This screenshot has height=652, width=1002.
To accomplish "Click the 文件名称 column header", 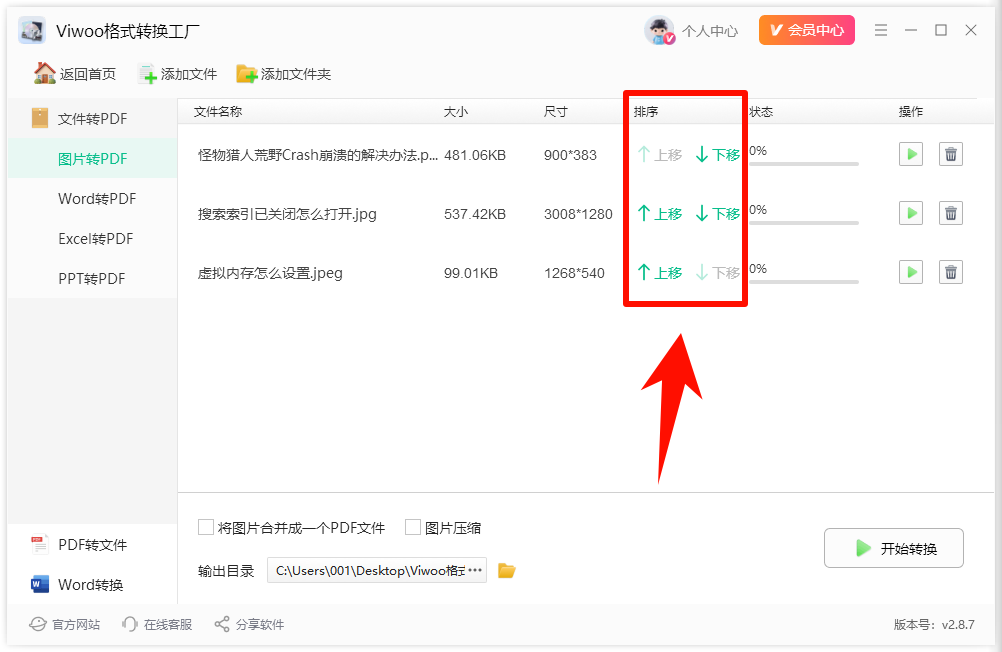I will point(218,111).
